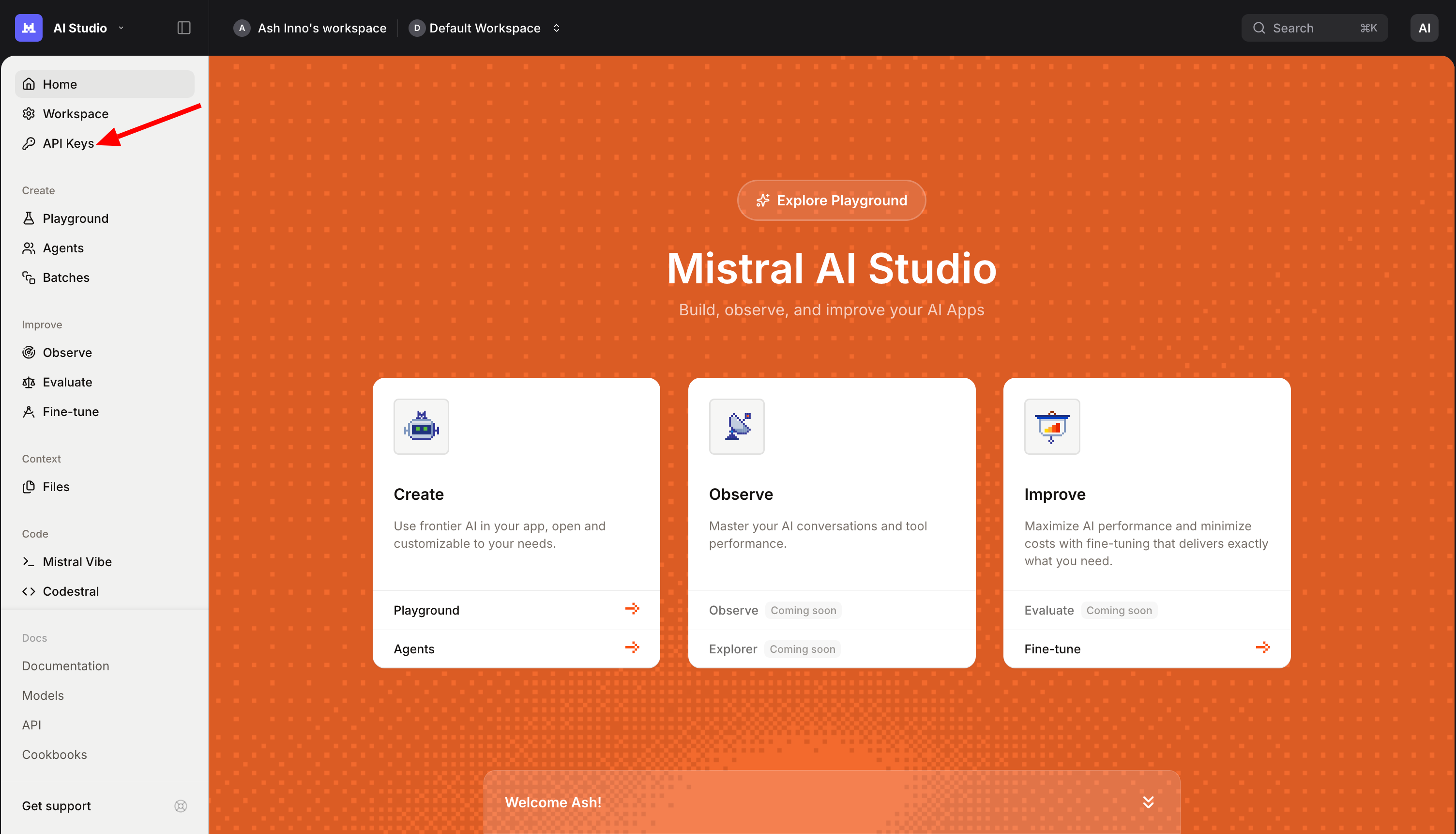Click the Create card robot icon

(x=421, y=427)
